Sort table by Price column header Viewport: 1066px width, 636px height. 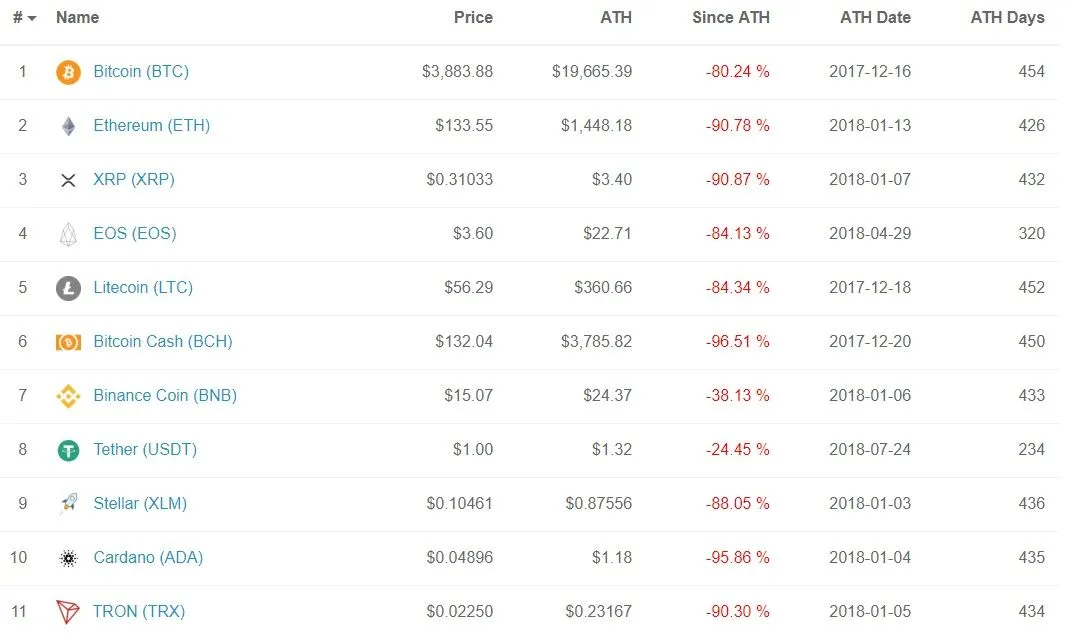473,18
